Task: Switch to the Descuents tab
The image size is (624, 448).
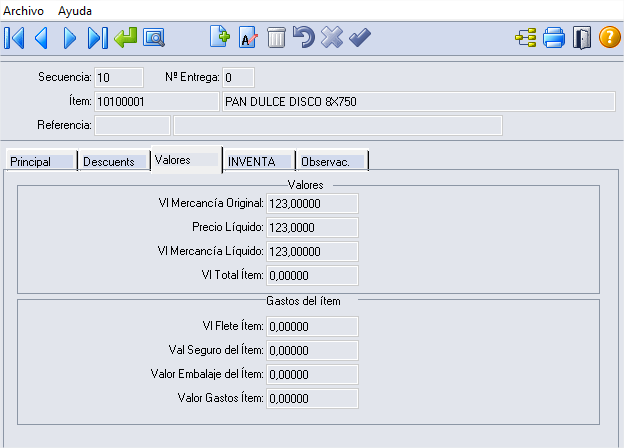Action: (x=115, y=161)
